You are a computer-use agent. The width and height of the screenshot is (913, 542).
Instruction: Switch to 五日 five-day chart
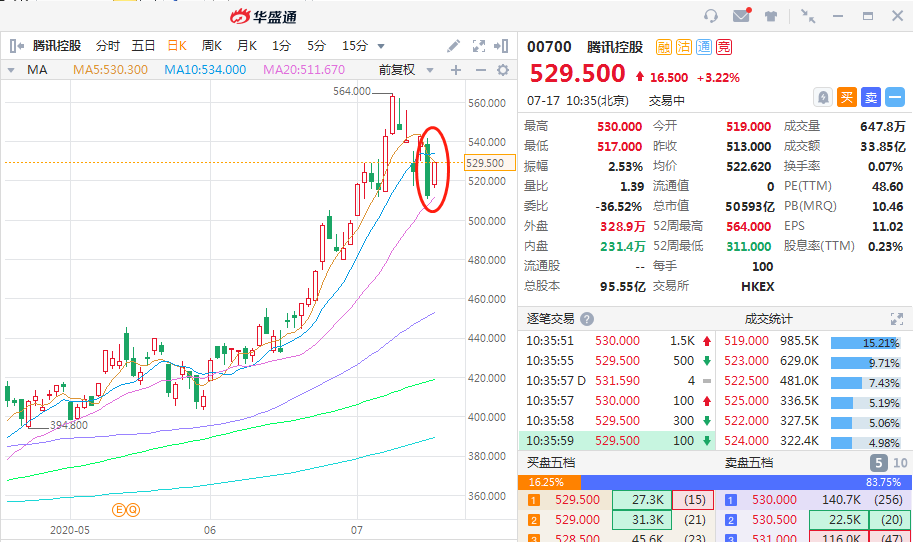click(143, 45)
